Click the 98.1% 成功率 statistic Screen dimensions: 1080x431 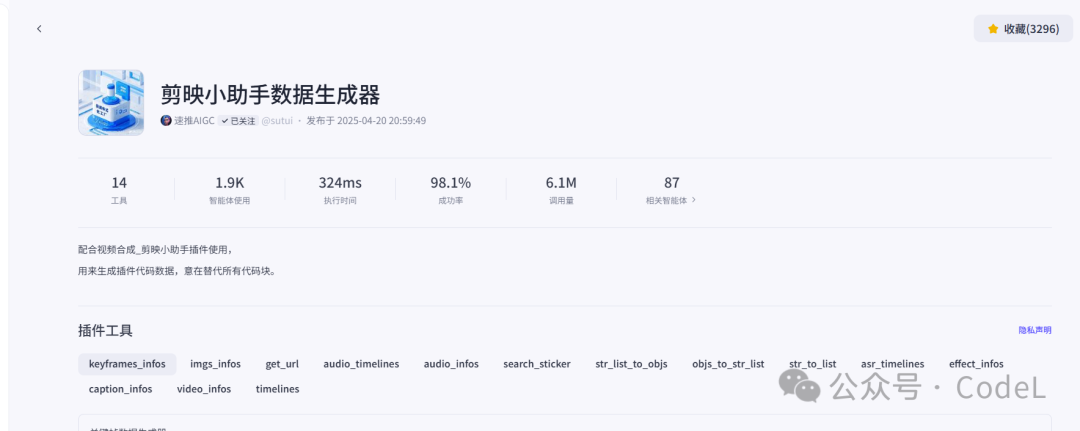pyautogui.click(x=450, y=191)
